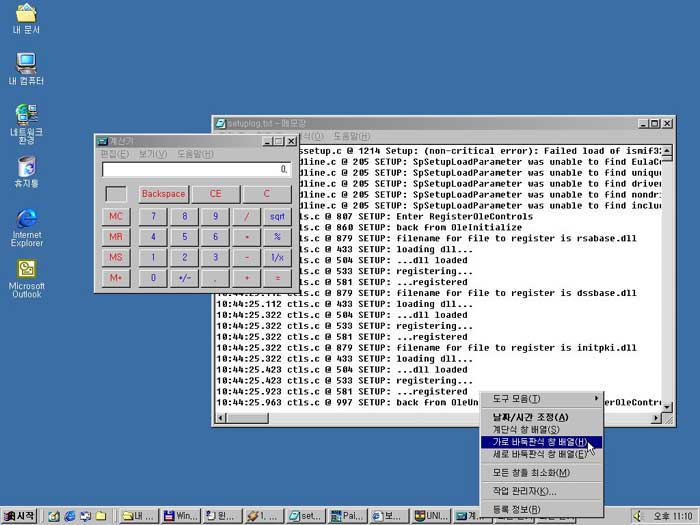Open 등록 정보(R) from context menu
The image size is (700, 525).
542,509
